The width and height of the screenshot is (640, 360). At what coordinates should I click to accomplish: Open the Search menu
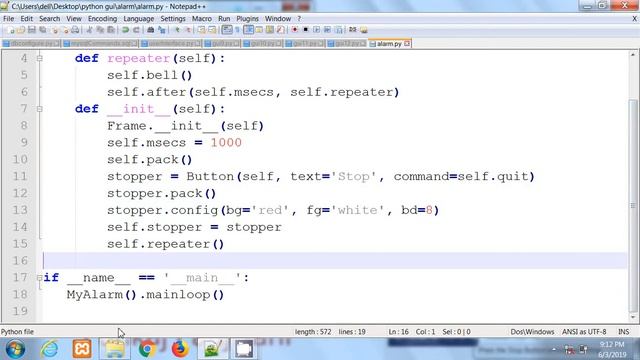[49, 19]
